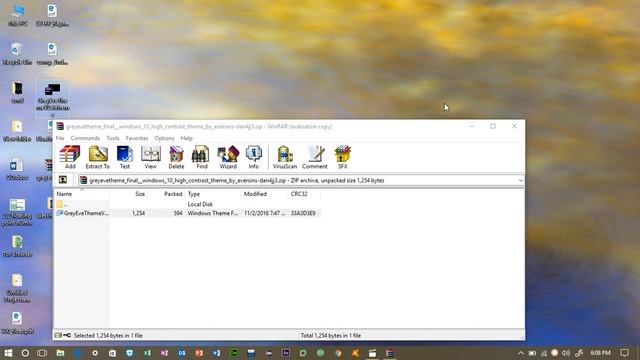Start VirusScan on the archive
The width and height of the screenshot is (640, 360).
tap(284, 157)
